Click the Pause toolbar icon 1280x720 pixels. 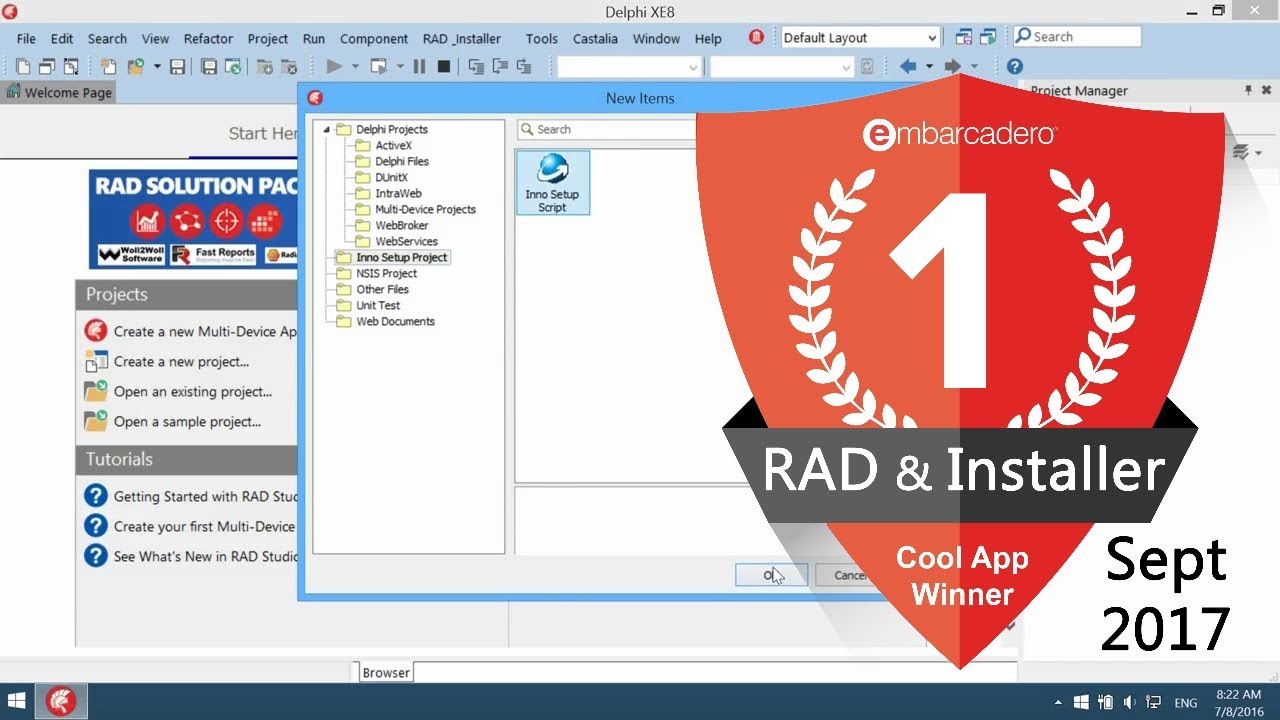[419, 67]
